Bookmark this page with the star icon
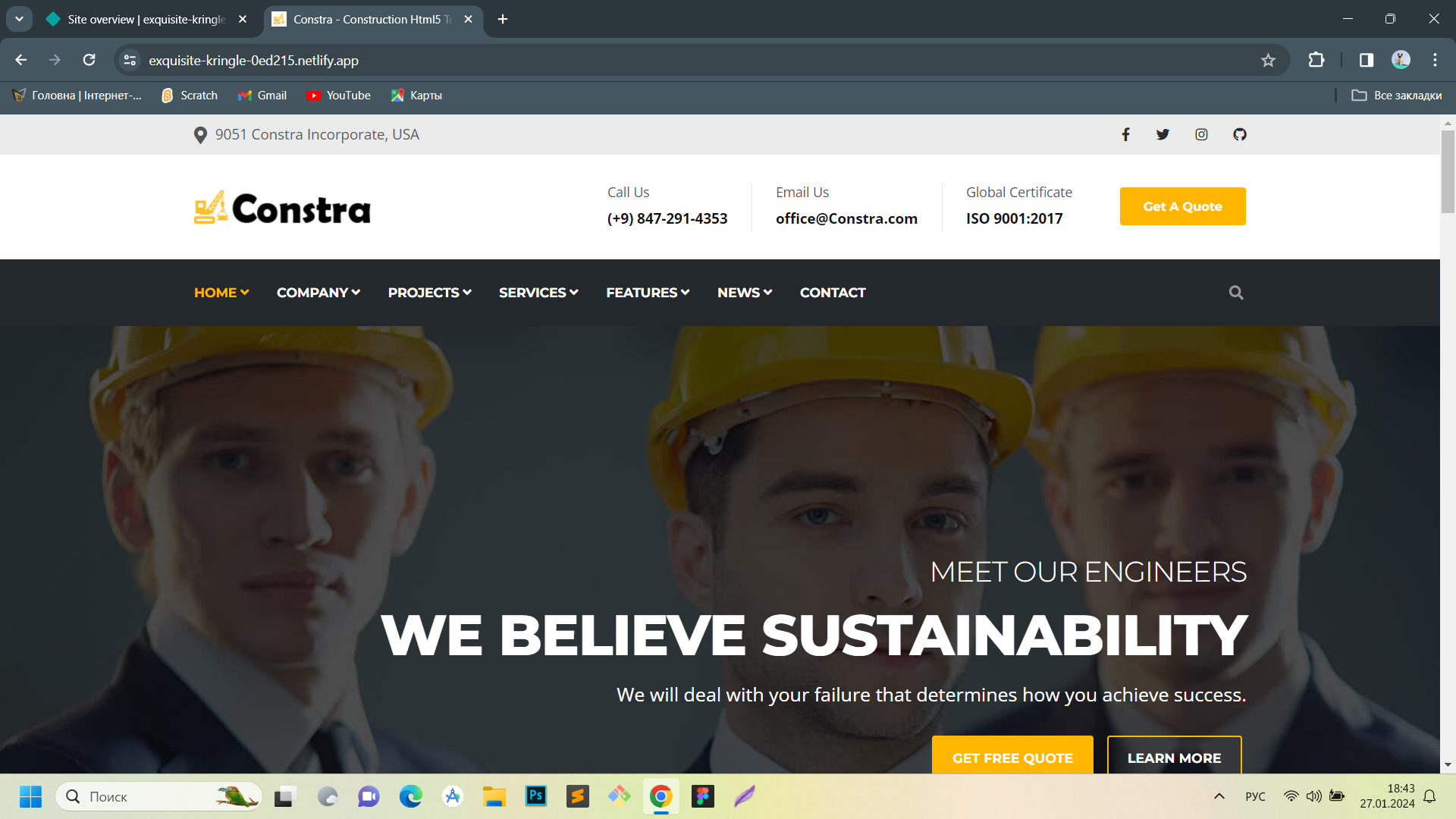This screenshot has height=819, width=1456. point(1268,60)
